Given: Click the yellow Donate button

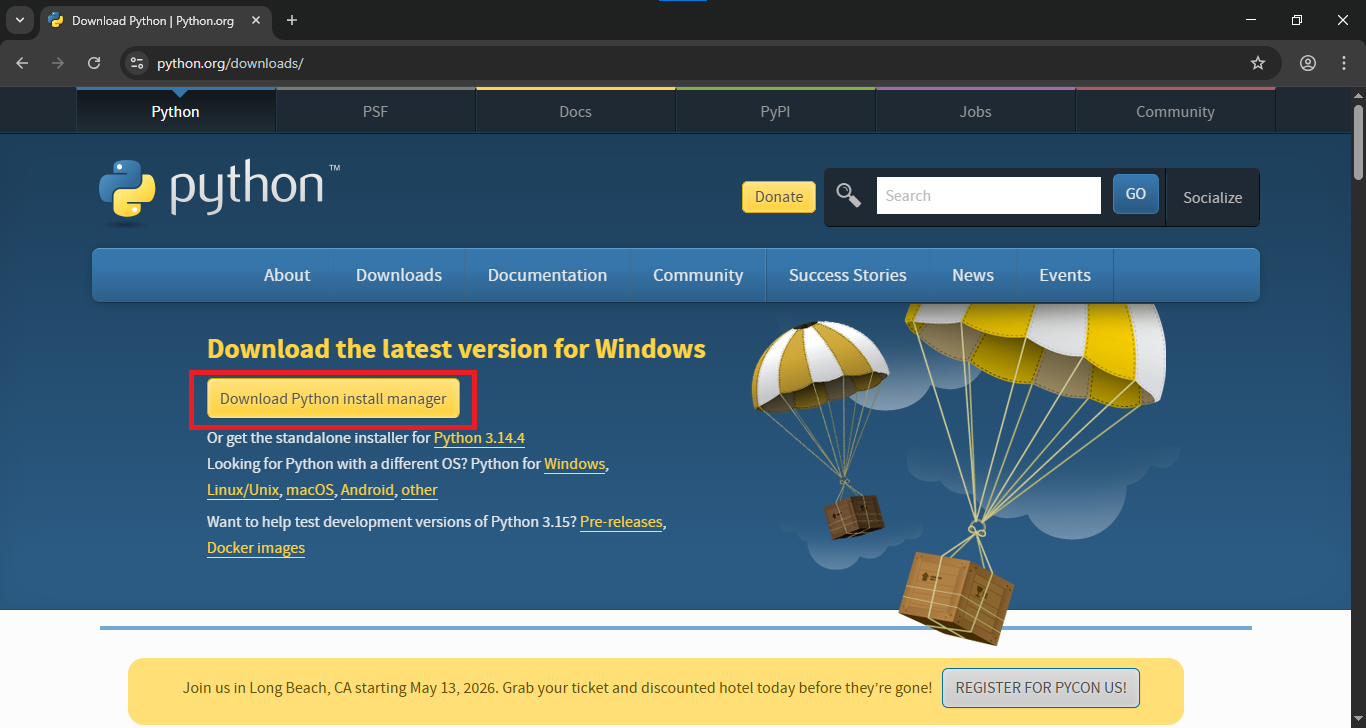Looking at the screenshot, I should [779, 197].
